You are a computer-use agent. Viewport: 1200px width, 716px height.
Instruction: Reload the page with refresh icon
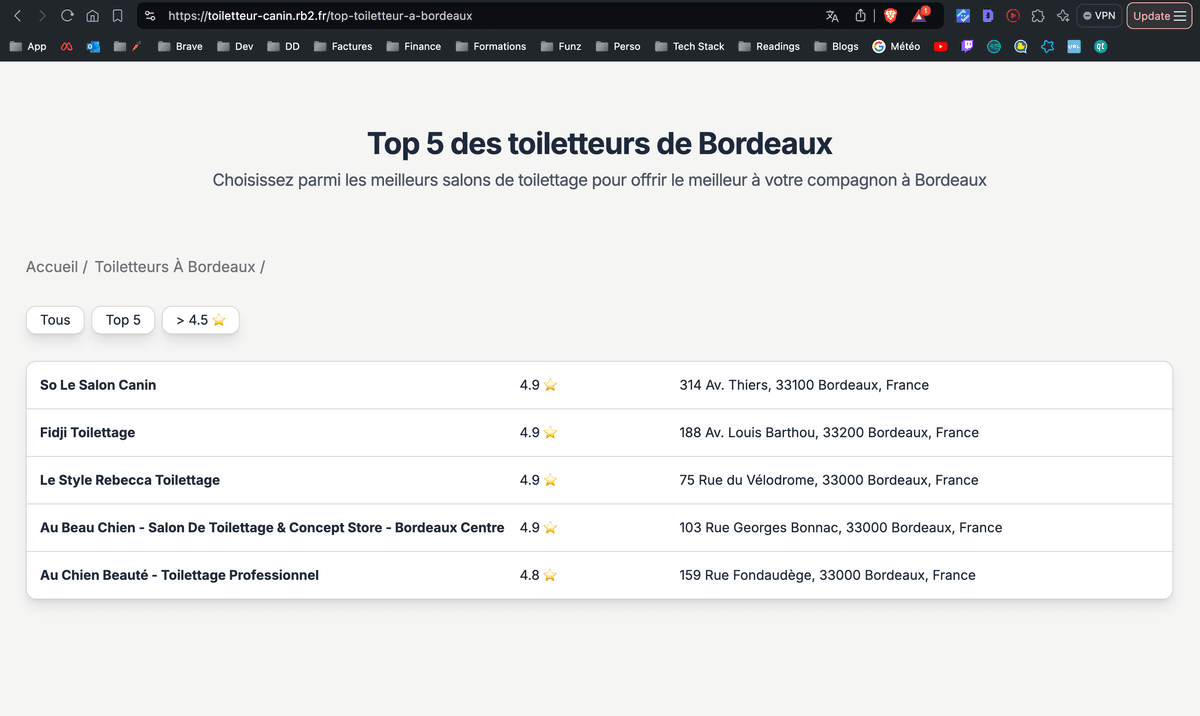coord(67,16)
